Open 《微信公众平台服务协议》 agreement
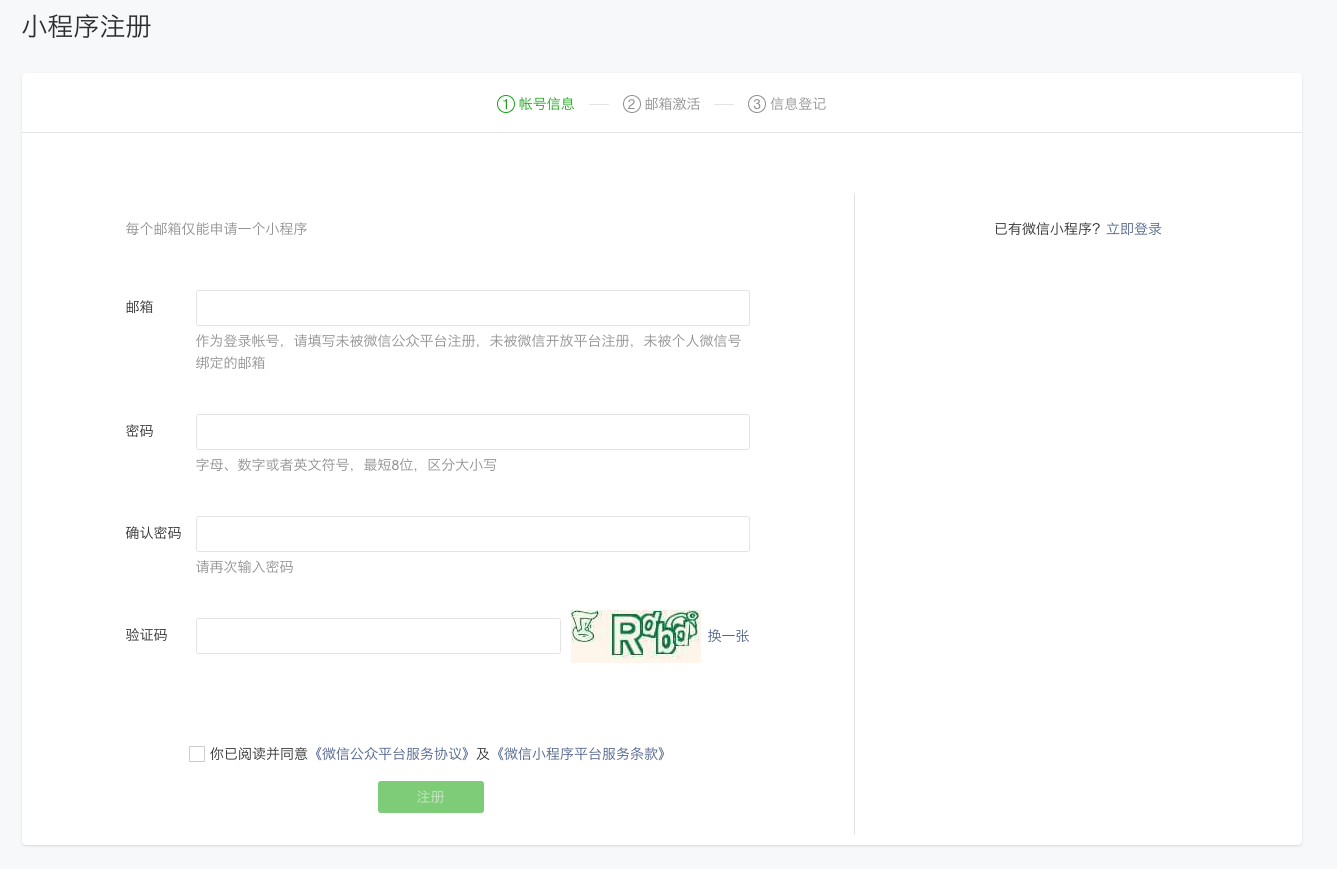Image resolution: width=1337 pixels, height=869 pixels. coord(390,753)
